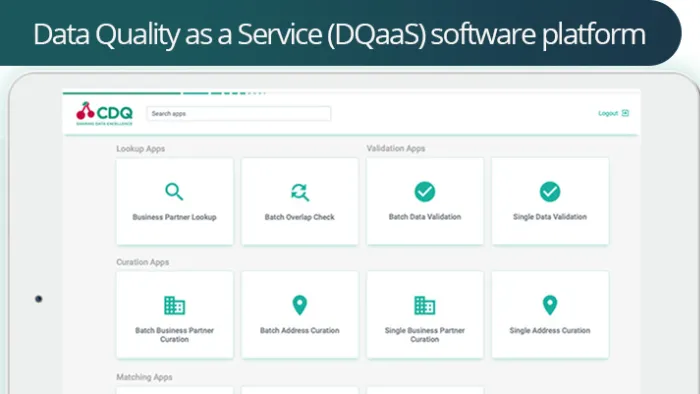Open Business Partner Lookup label

175,217
